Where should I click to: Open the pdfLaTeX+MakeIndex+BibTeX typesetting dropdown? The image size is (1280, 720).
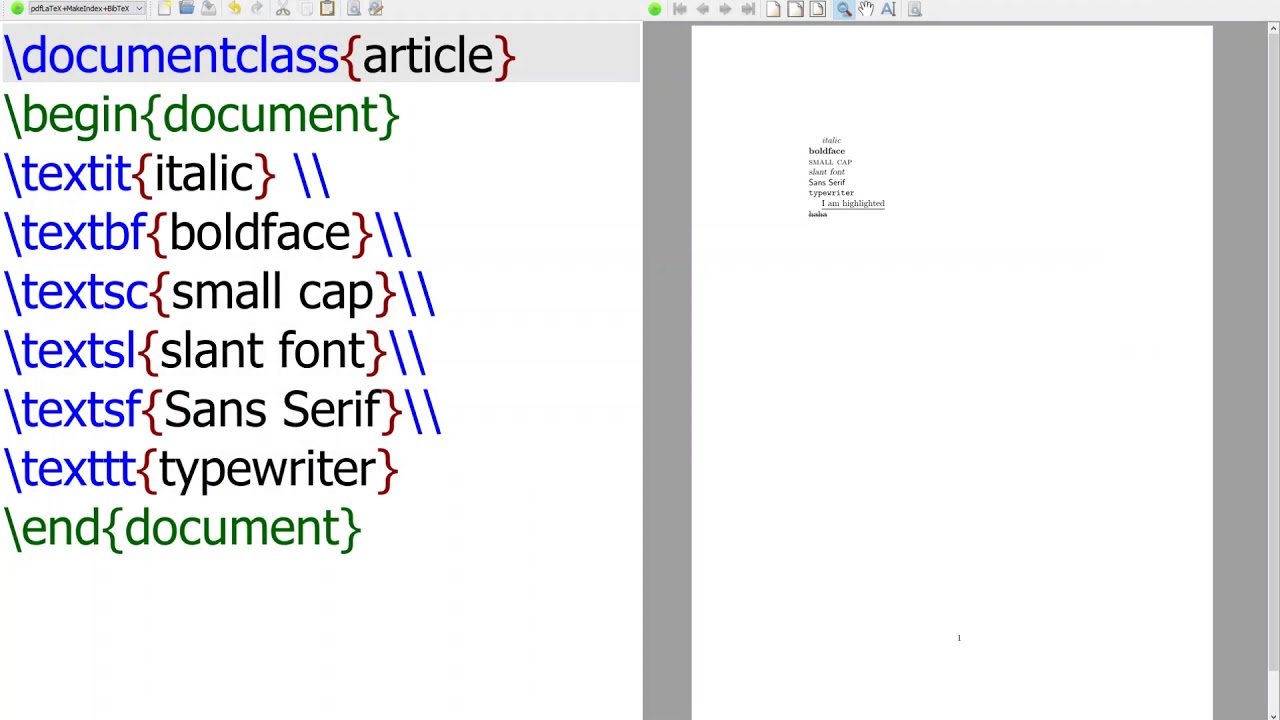point(87,8)
